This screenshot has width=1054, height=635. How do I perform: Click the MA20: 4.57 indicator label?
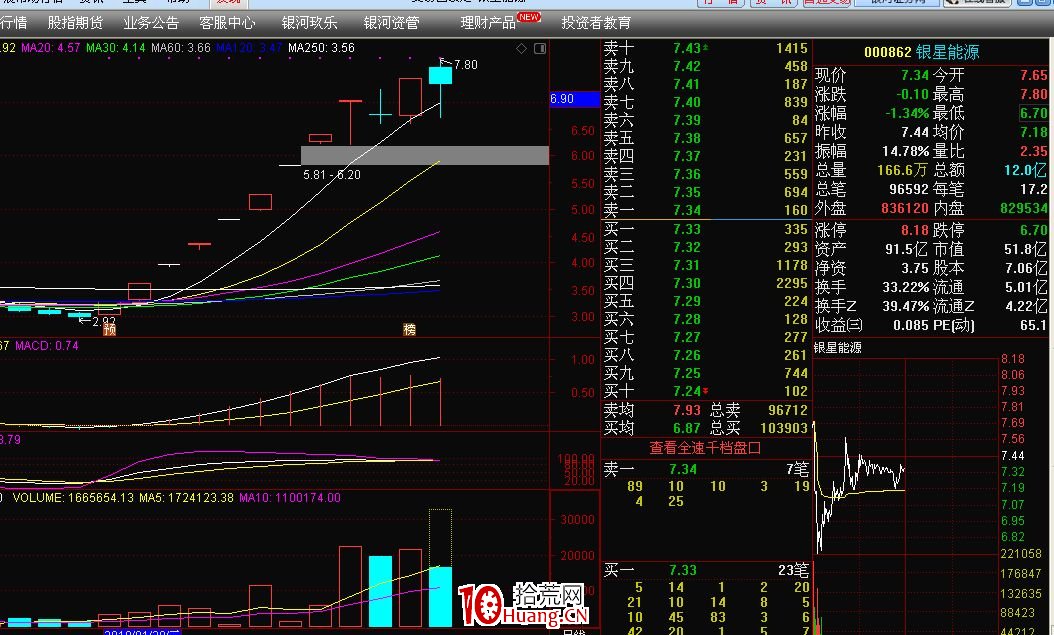click(50, 48)
